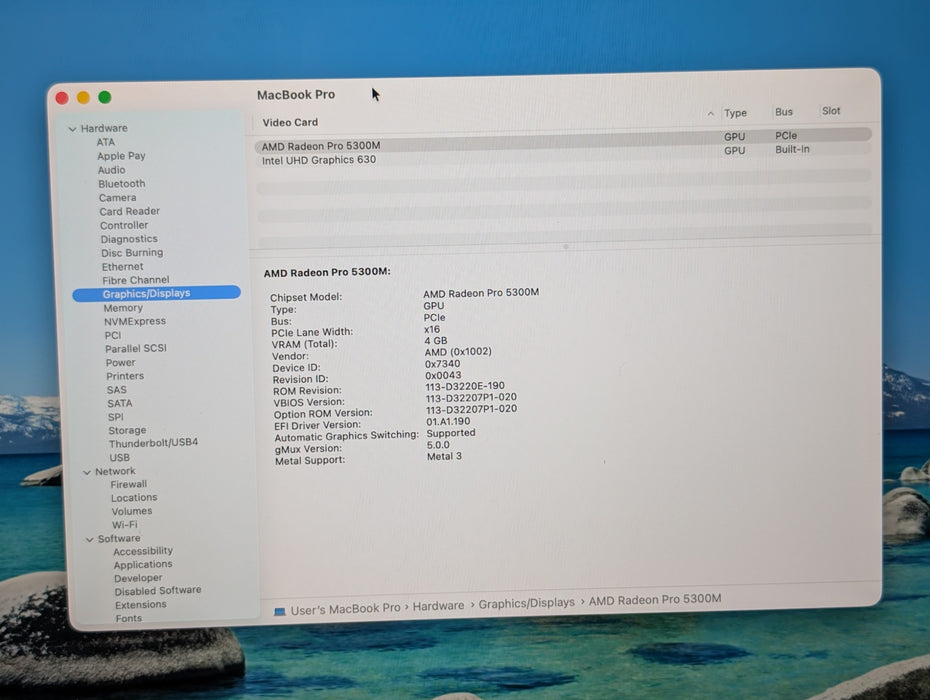Select NVMExpress in the sidebar
Viewport: 930px width, 700px height.
click(135, 322)
